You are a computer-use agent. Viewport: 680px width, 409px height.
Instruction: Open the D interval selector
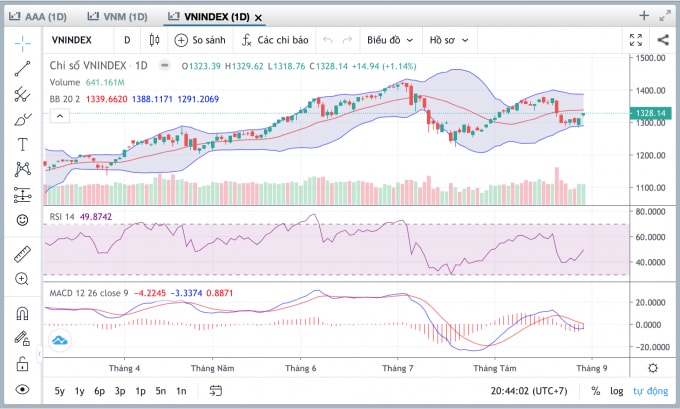point(127,40)
